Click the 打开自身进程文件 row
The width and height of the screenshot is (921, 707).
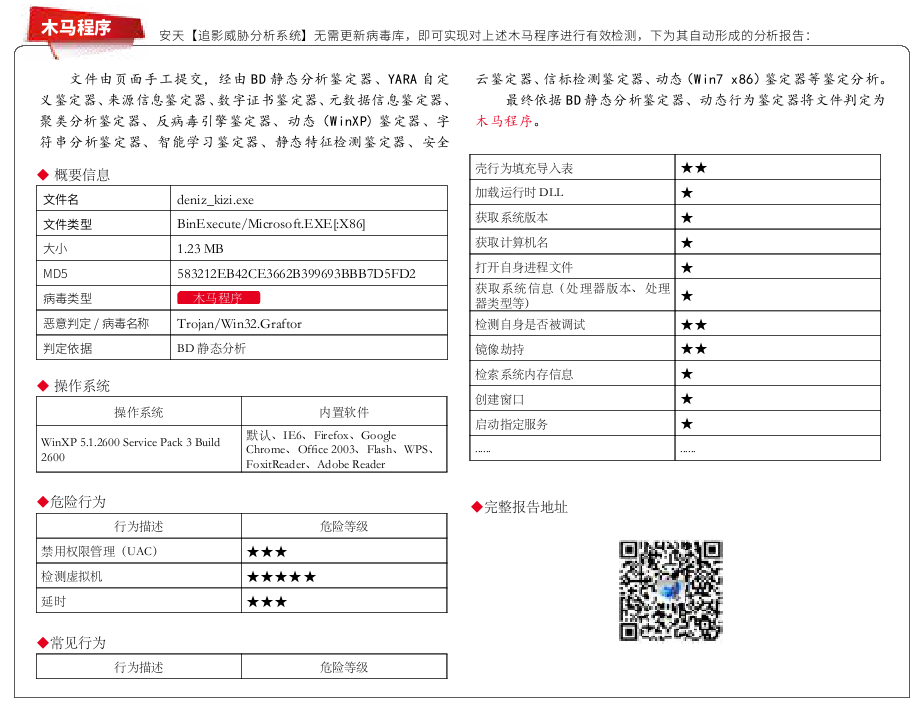675,267
